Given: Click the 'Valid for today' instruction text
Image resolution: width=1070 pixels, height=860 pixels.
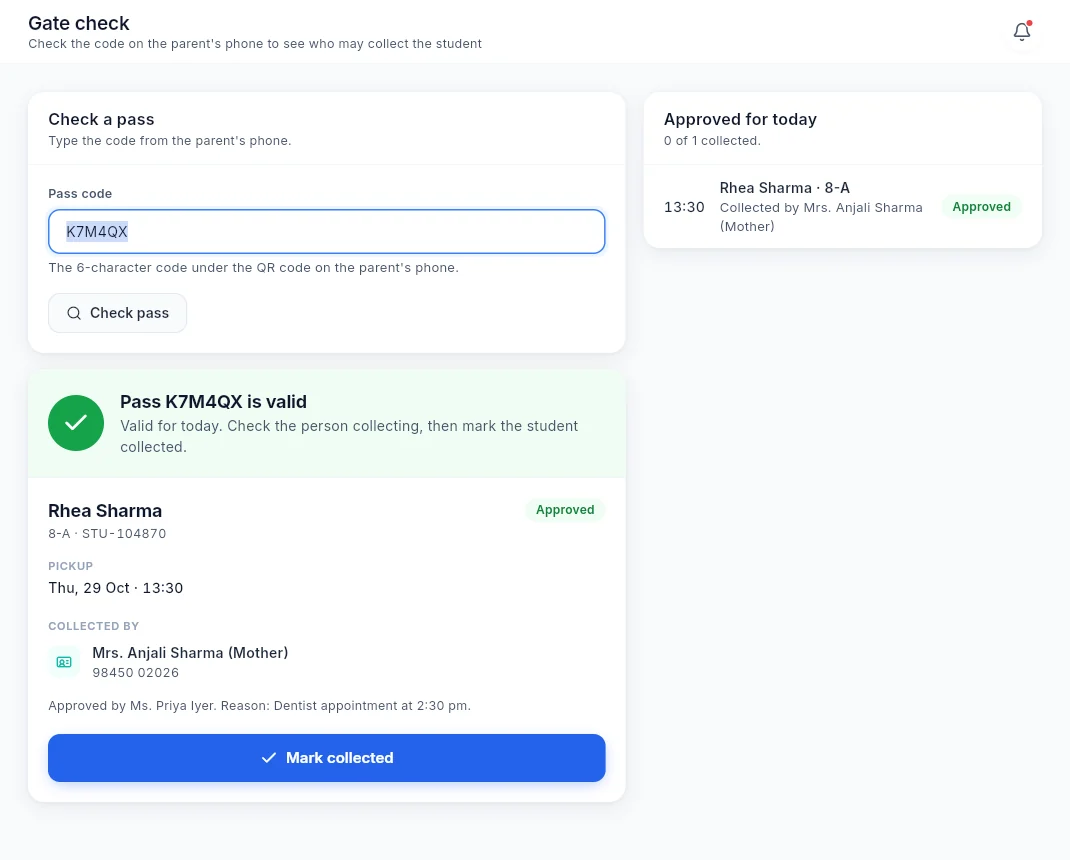Looking at the screenshot, I should tap(349, 436).
